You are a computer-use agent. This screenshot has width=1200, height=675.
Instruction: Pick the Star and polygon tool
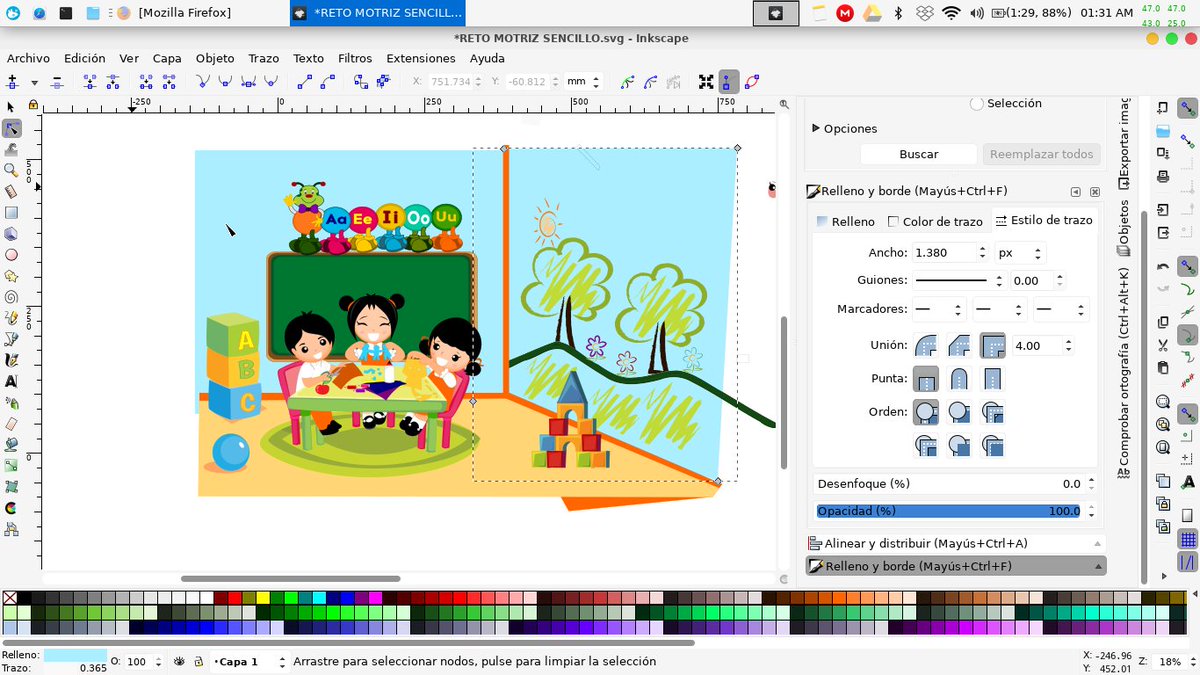pyautogui.click(x=11, y=275)
